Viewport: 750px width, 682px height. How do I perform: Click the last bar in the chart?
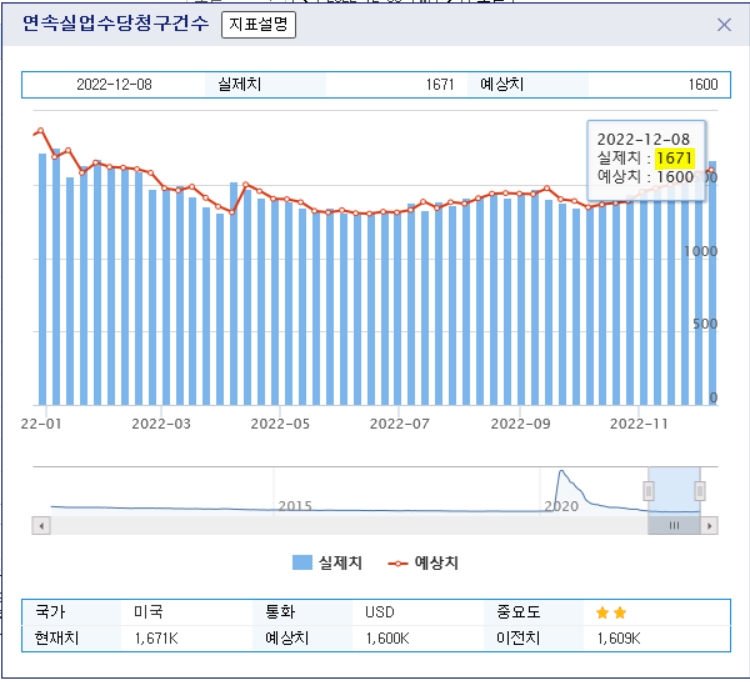click(x=712, y=283)
